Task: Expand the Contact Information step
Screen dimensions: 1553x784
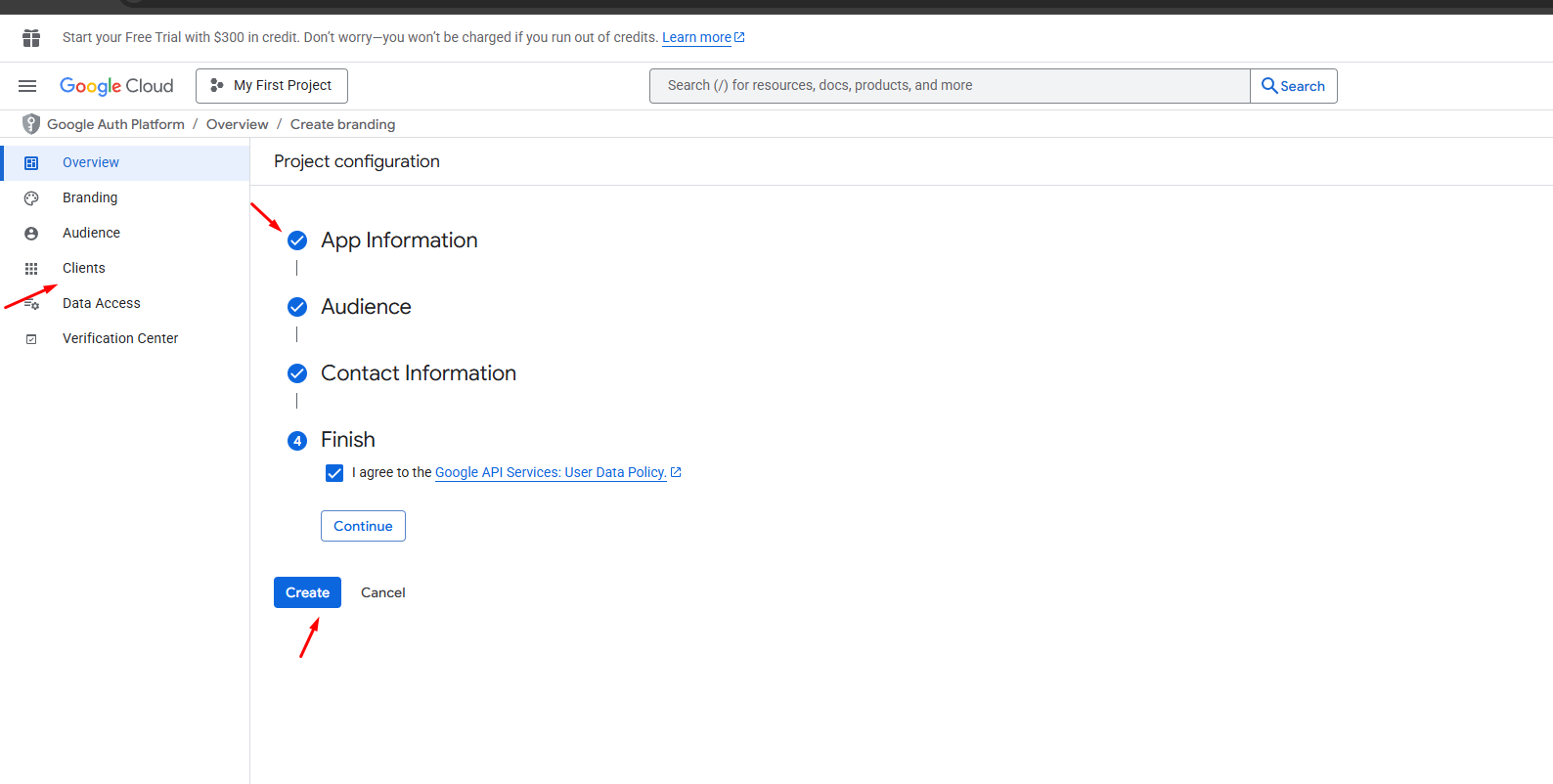Action: (418, 373)
